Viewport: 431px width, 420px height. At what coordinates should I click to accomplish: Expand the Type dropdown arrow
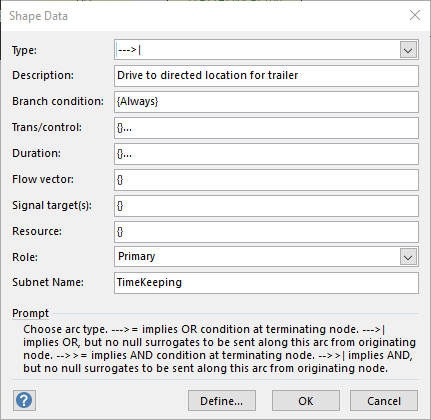tap(408, 50)
